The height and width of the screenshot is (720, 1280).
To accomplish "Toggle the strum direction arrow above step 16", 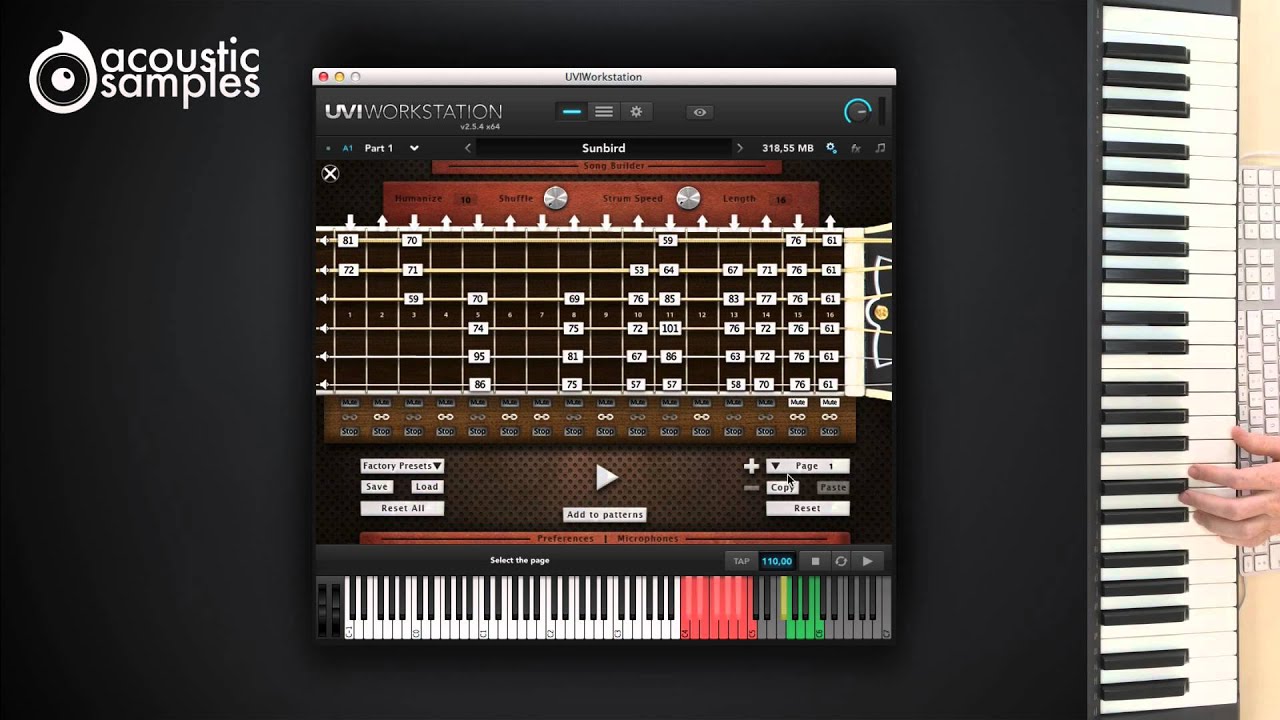I will (x=829, y=220).
